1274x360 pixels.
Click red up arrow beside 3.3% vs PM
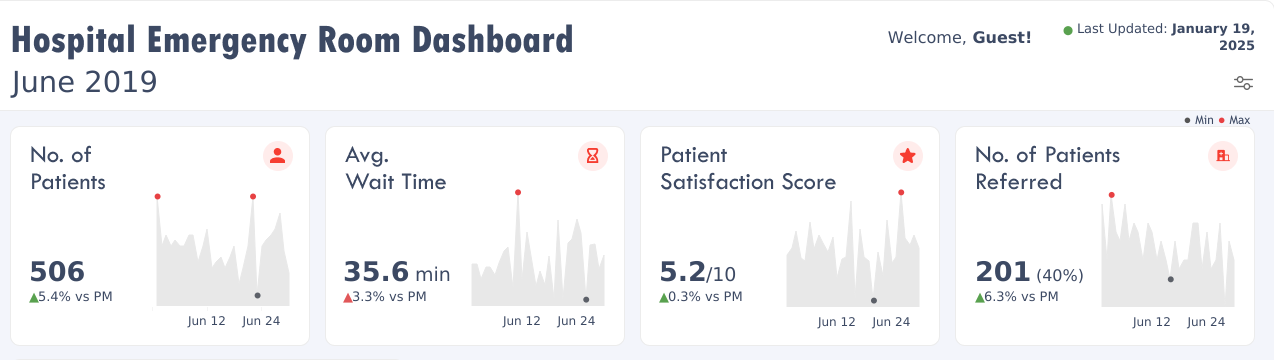click(348, 297)
